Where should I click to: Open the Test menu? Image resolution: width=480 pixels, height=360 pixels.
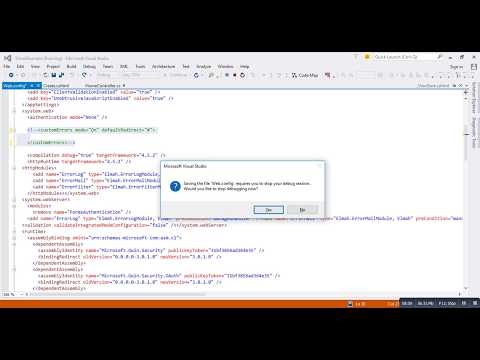coord(186,66)
